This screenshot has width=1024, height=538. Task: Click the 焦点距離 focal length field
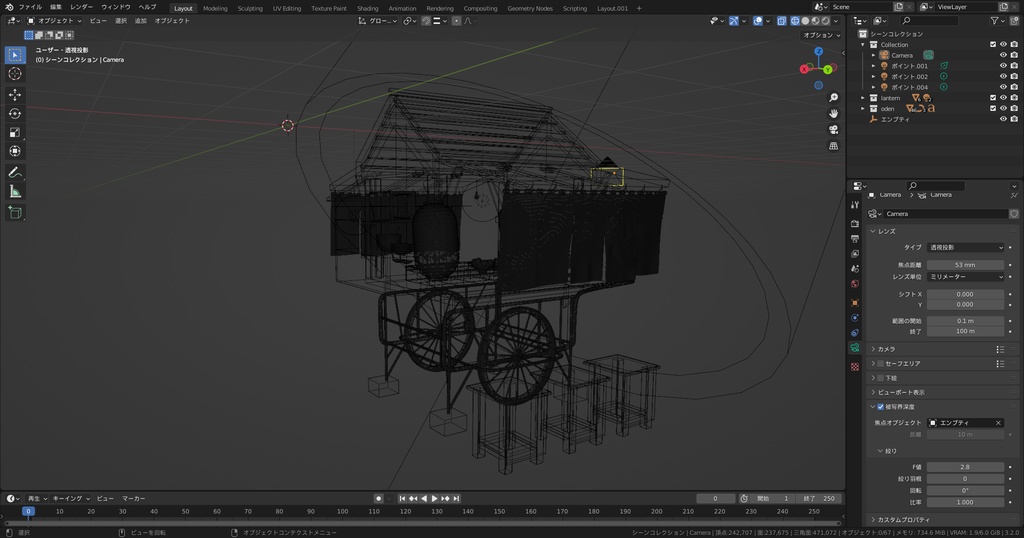pos(965,265)
